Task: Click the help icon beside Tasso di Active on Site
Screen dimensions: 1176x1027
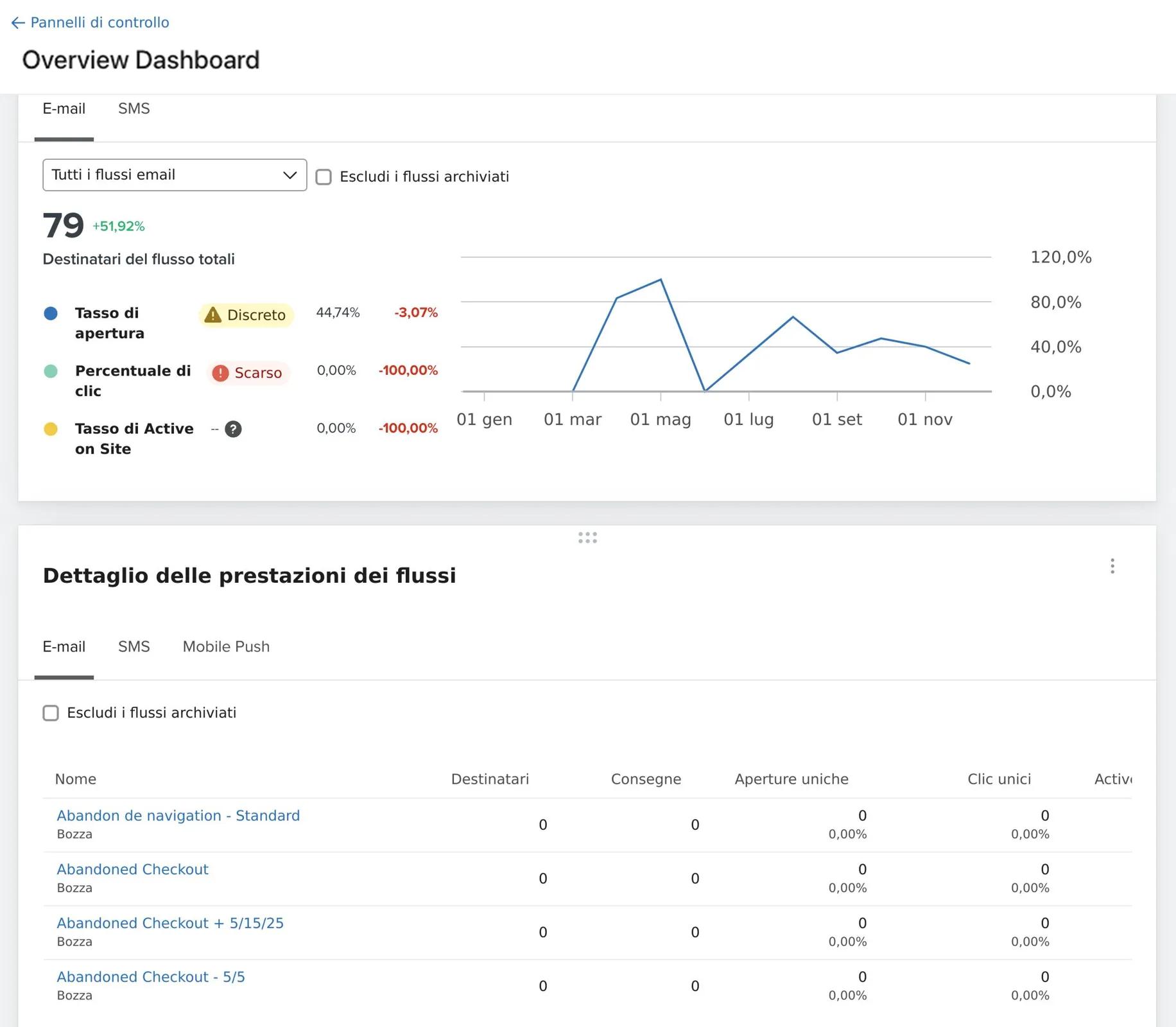Action: (x=233, y=429)
